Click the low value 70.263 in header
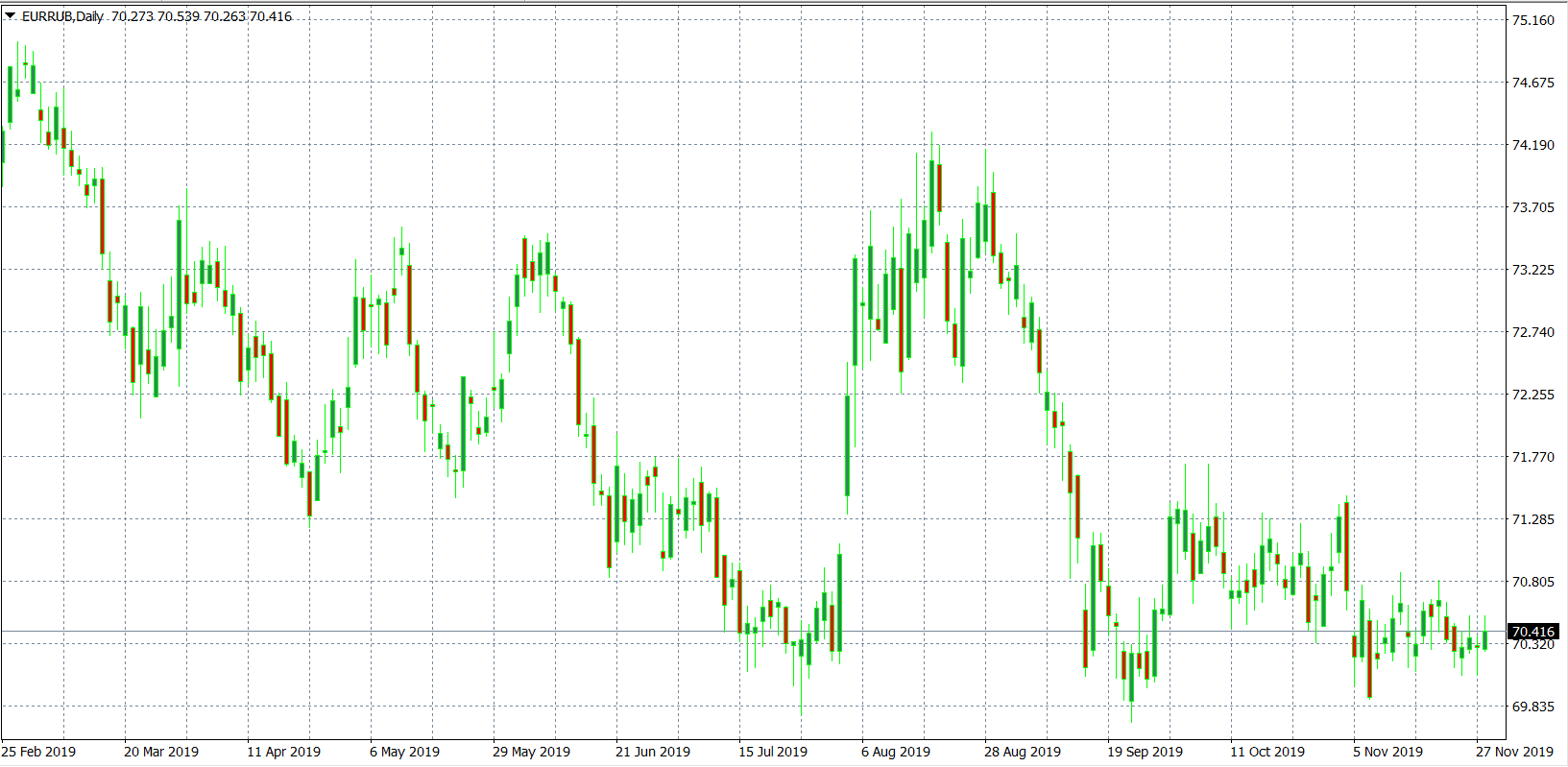 pos(224,16)
